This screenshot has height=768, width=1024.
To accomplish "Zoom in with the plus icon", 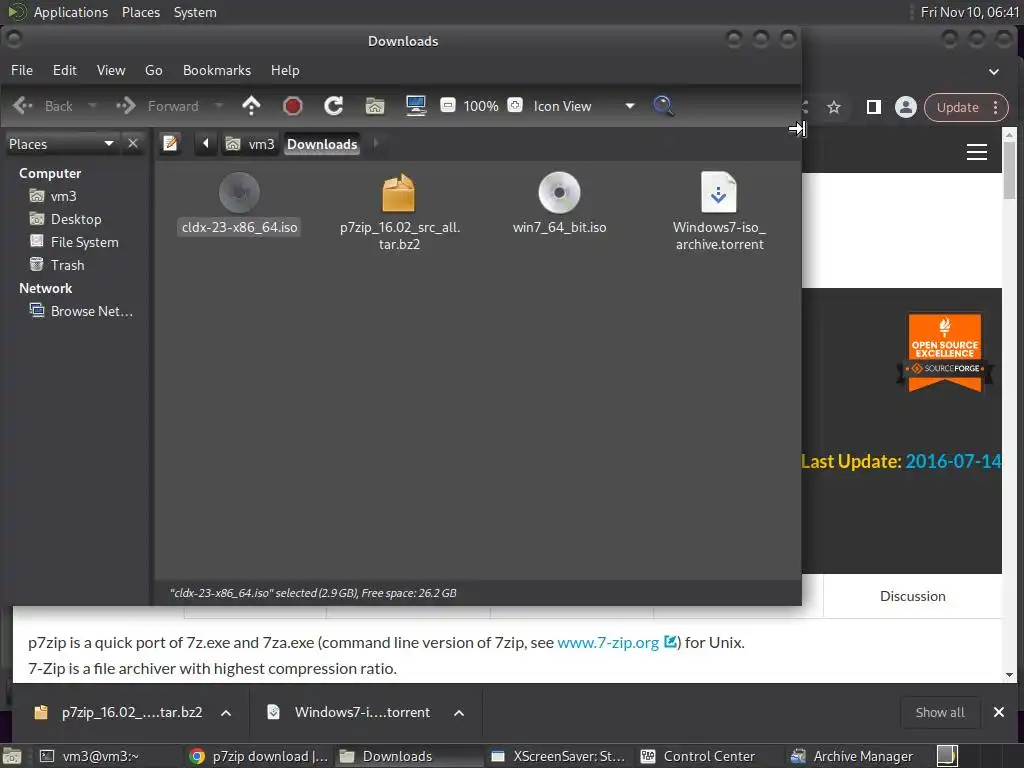I will pos(515,105).
